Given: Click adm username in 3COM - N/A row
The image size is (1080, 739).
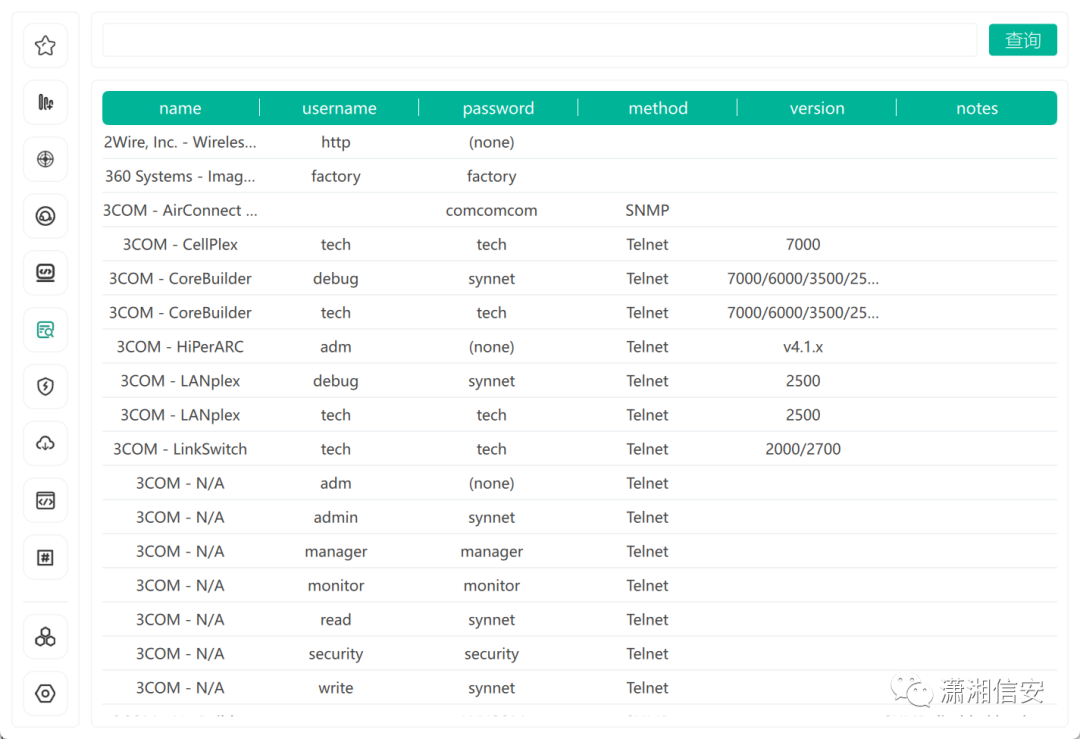Looking at the screenshot, I should point(335,483).
